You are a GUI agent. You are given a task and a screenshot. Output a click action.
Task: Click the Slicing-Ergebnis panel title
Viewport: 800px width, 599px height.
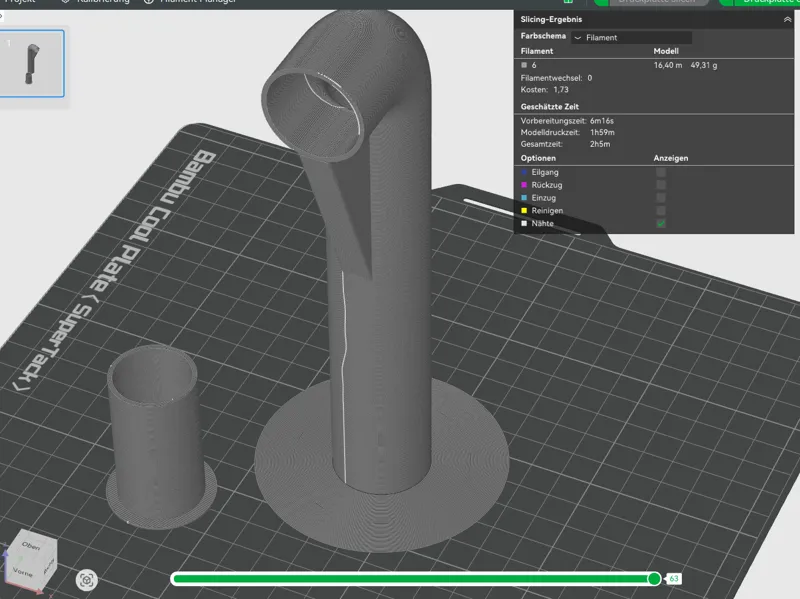point(551,19)
